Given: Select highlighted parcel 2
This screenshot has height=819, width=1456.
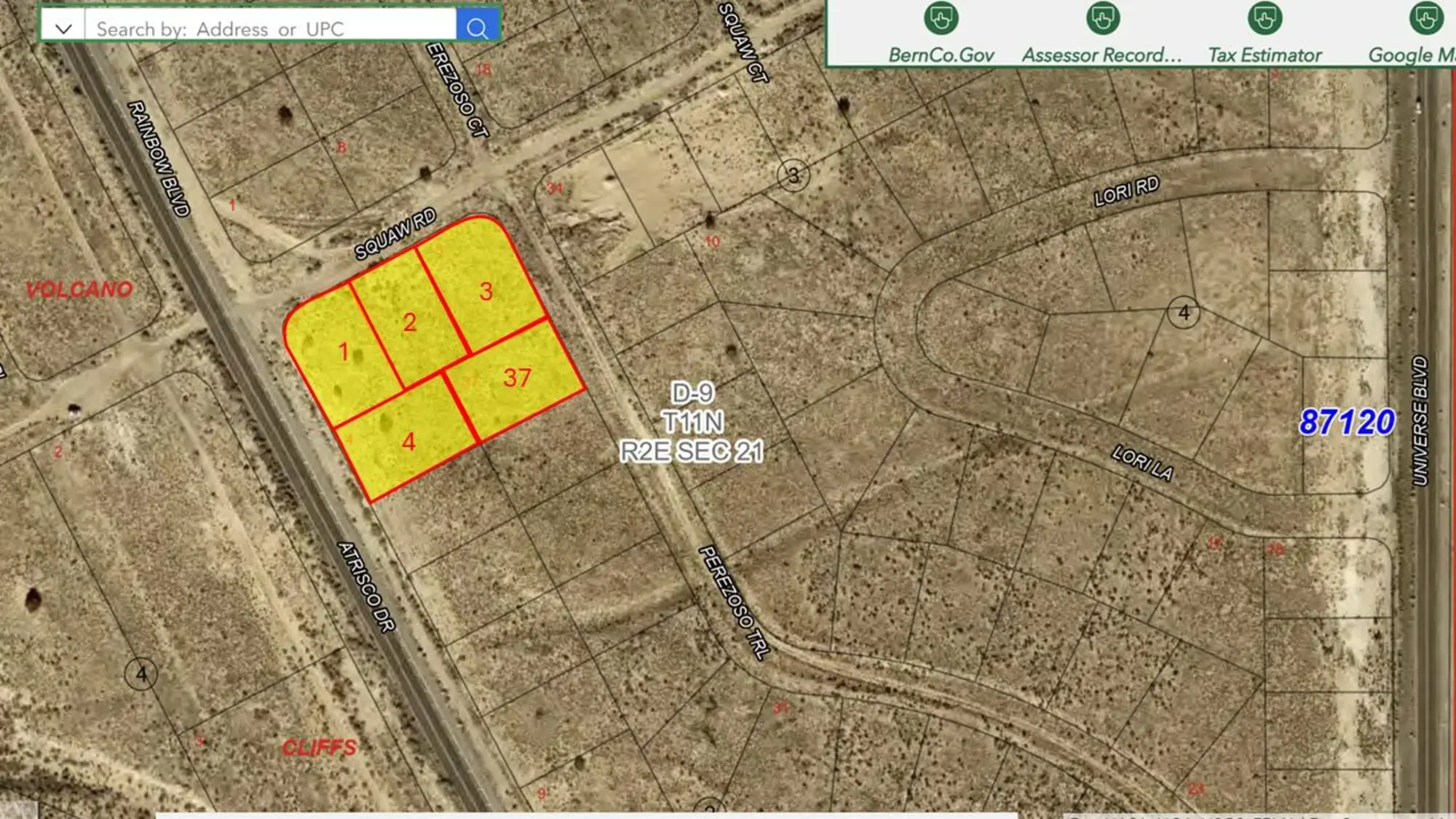Looking at the screenshot, I should (x=410, y=320).
